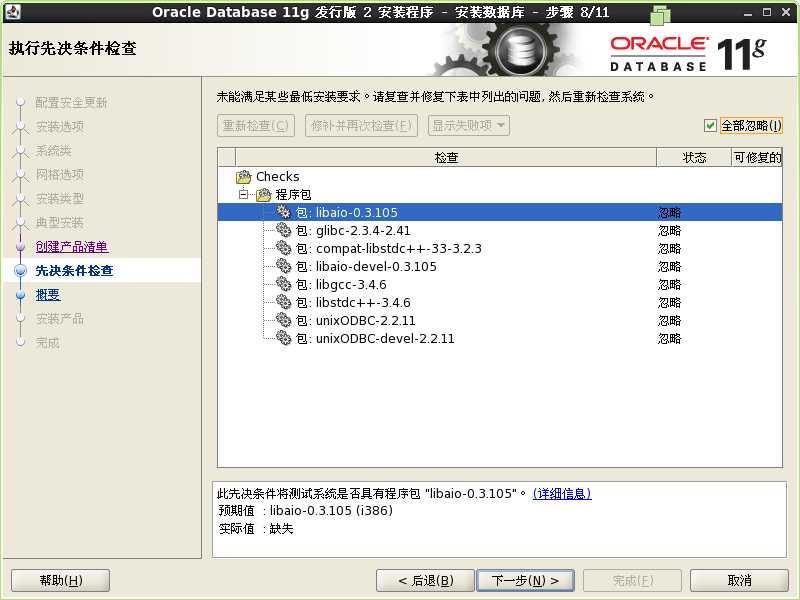Image resolution: width=800 pixels, height=600 pixels.
Task: Open the 显示失败项 dropdown
Action: click(469, 126)
